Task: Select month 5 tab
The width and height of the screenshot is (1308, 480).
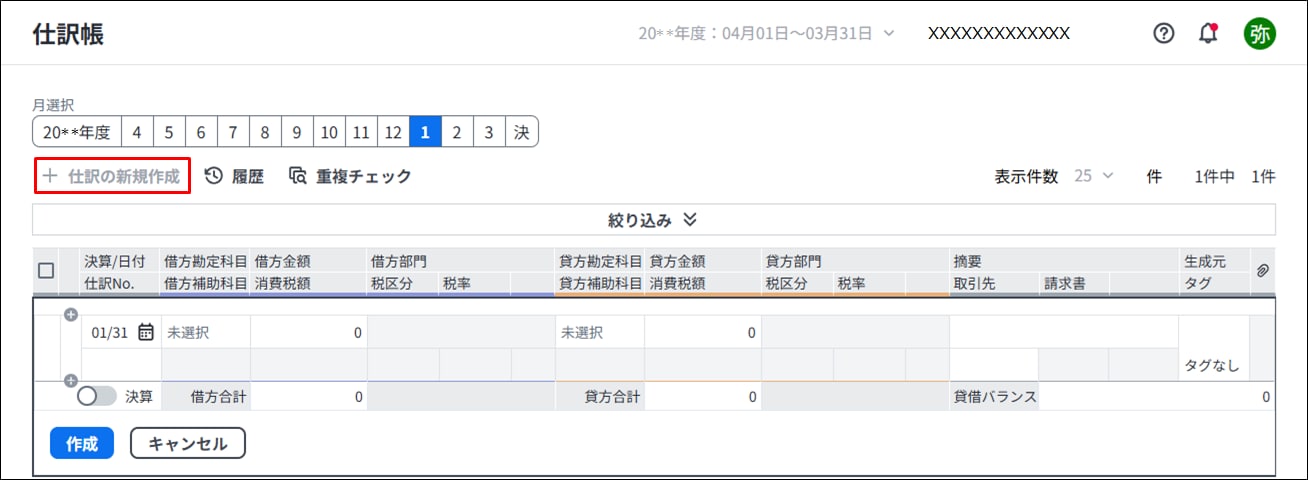Action: 169,132
